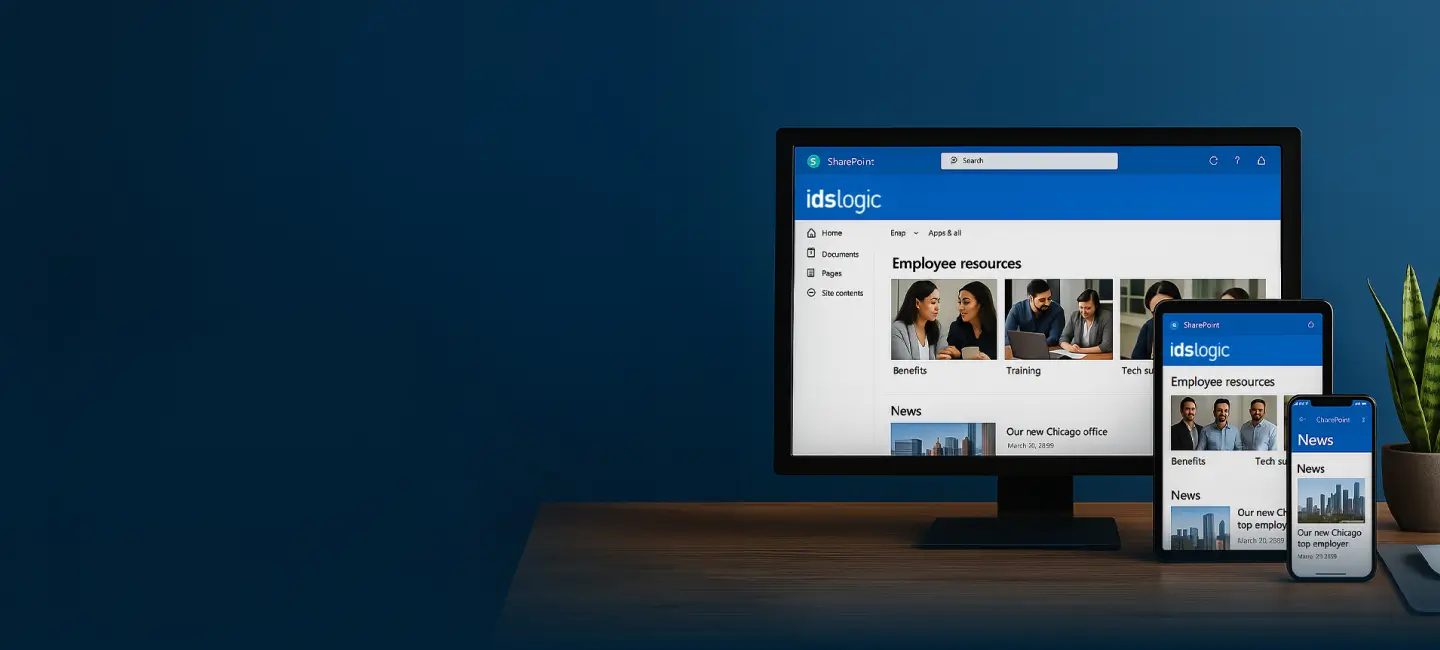Open the Benefits team photo on the tablet

click(1224, 423)
